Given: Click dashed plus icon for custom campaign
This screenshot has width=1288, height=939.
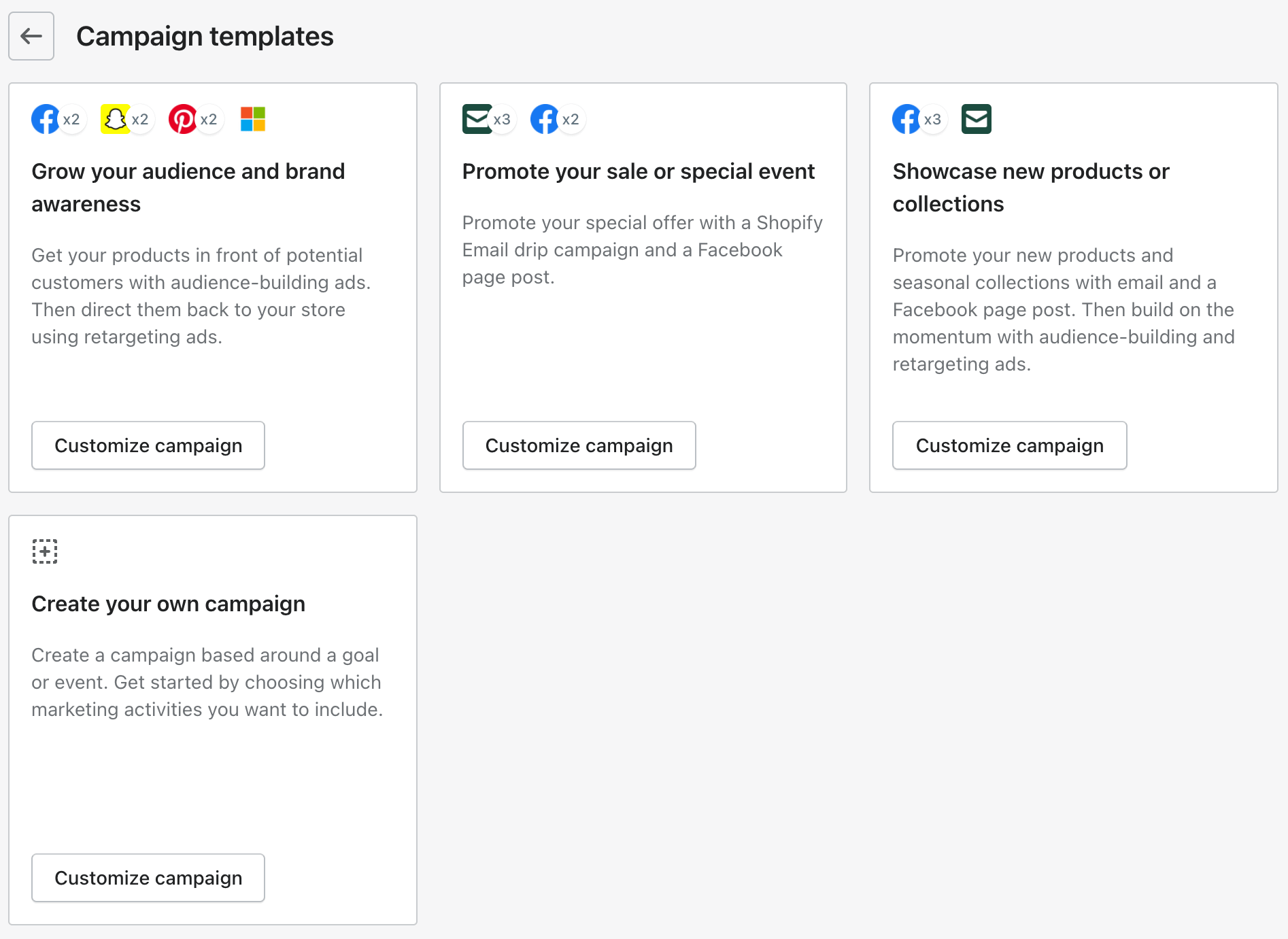Looking at the screenshot, I should [x=45, y=551].
